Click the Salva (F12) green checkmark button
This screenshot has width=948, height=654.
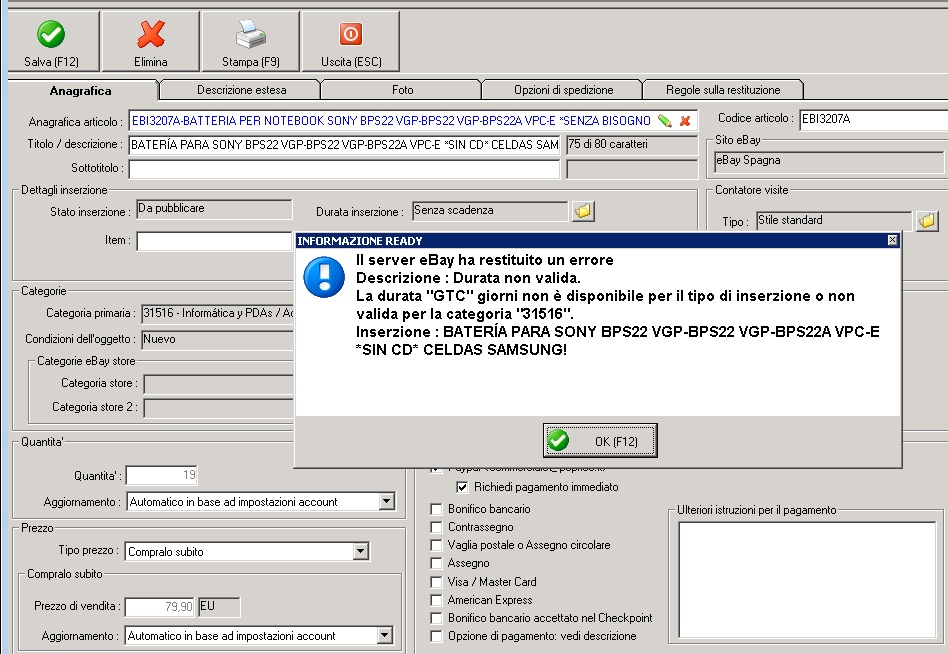click(x=52, y=41)
